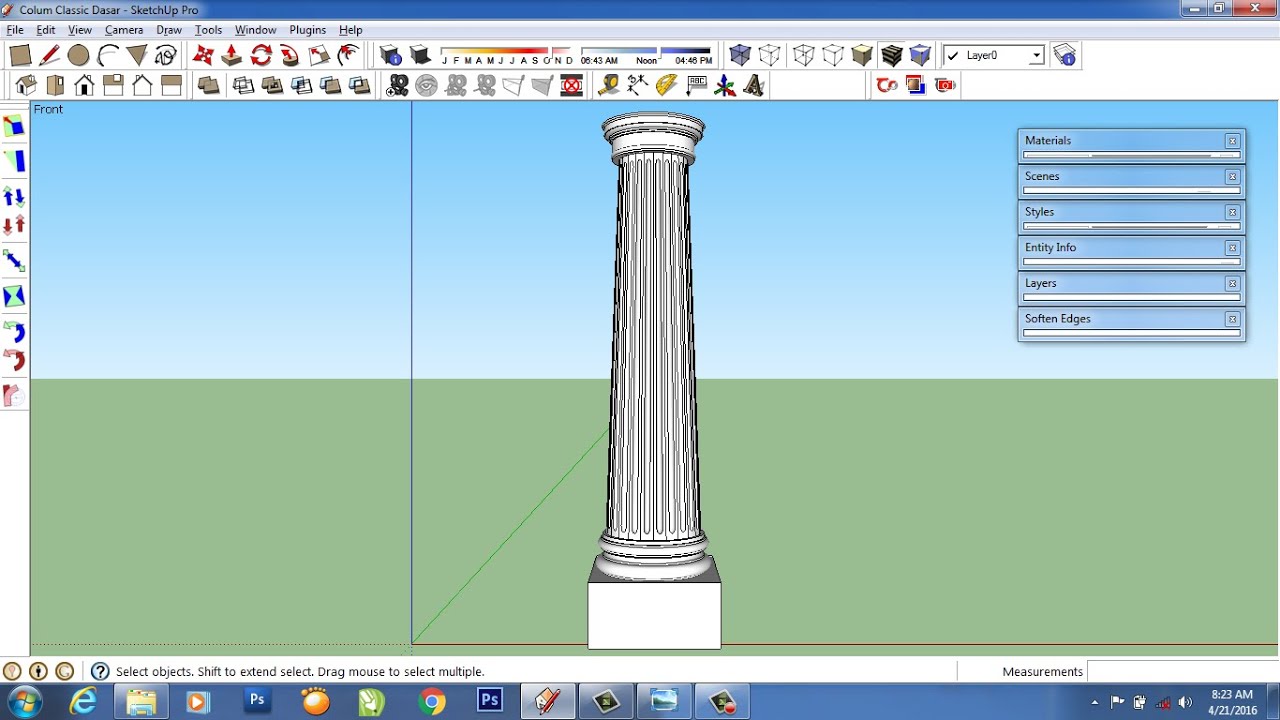1280x720 pixels.
Task: Toggle X-ray face style
Action: [x=740, y=56]
